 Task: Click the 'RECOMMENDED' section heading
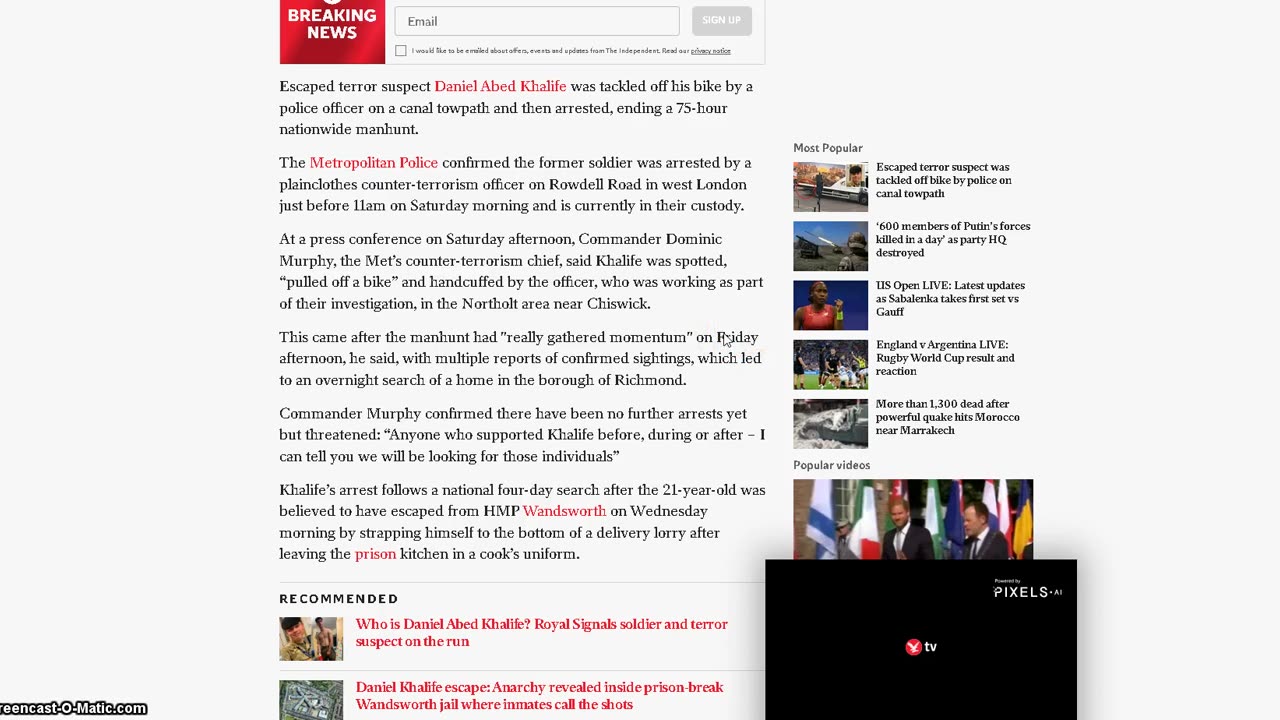(x=339, y=599)
